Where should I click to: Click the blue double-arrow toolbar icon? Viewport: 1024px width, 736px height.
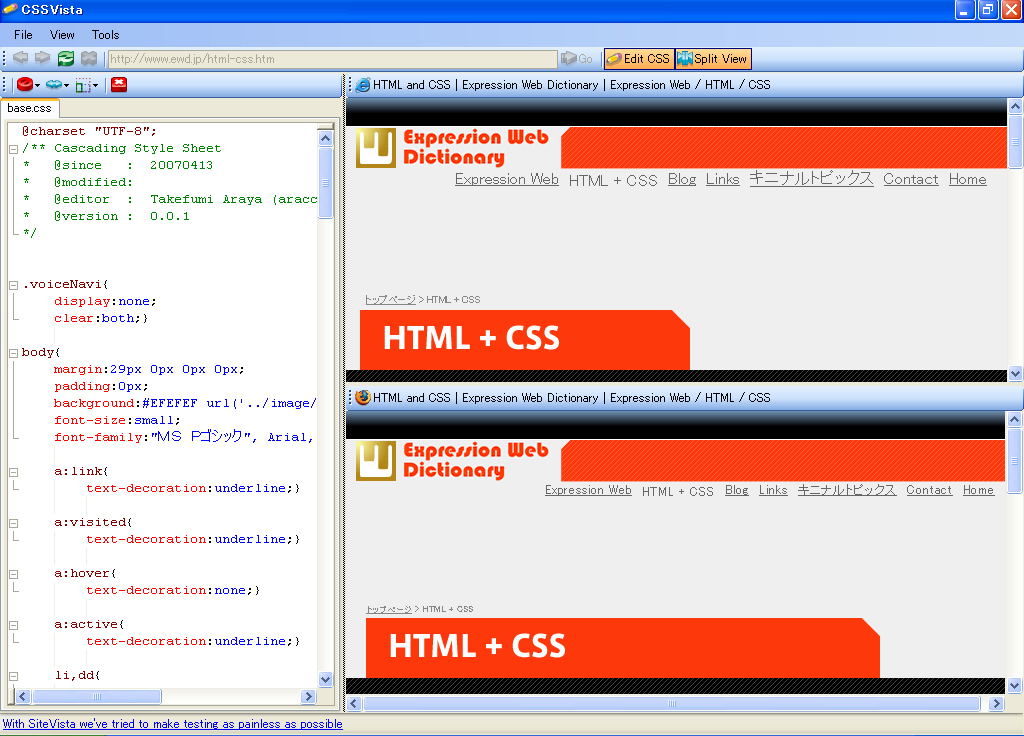pos(54,84)
